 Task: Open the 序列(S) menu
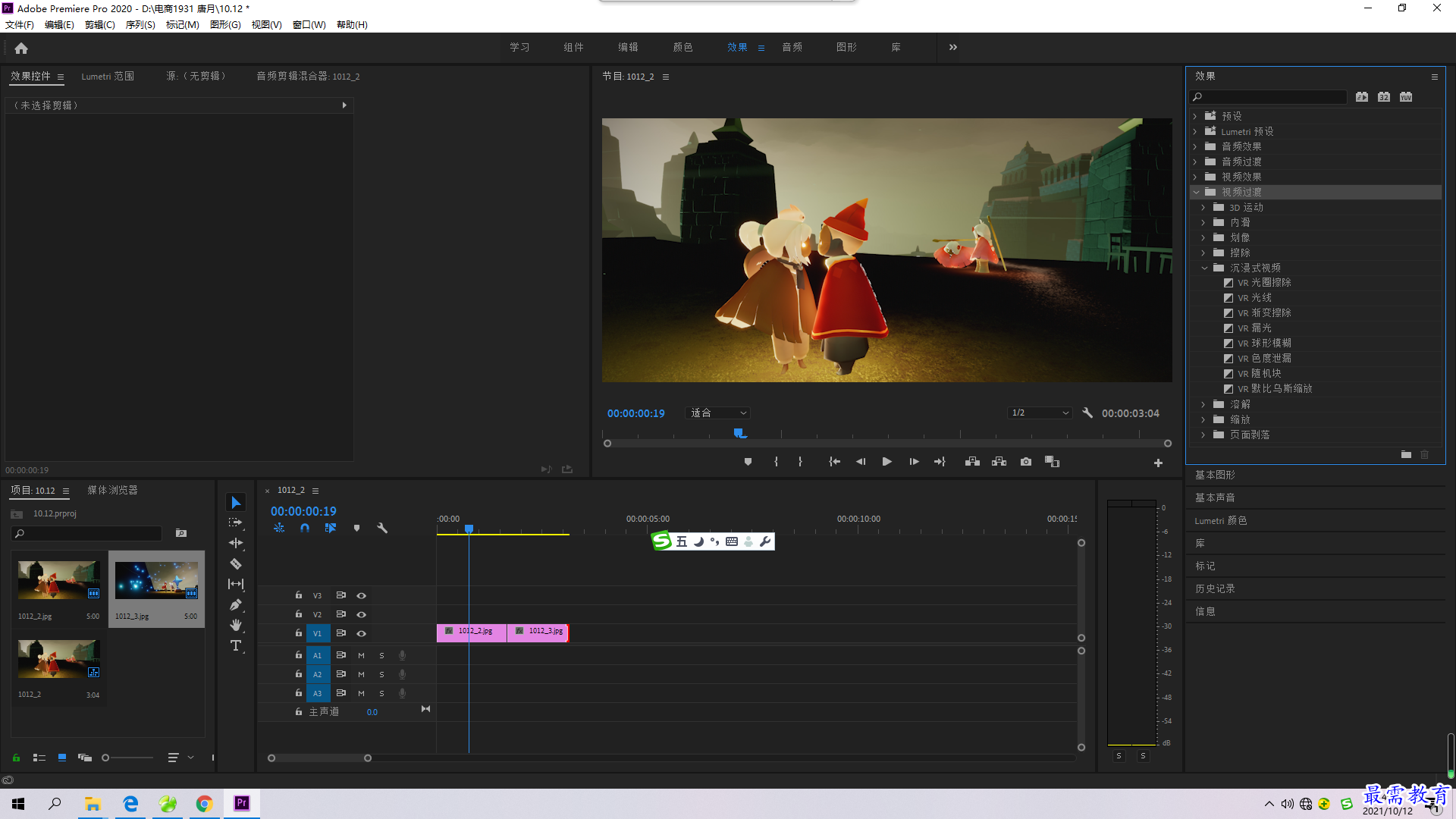coord(140,25)
